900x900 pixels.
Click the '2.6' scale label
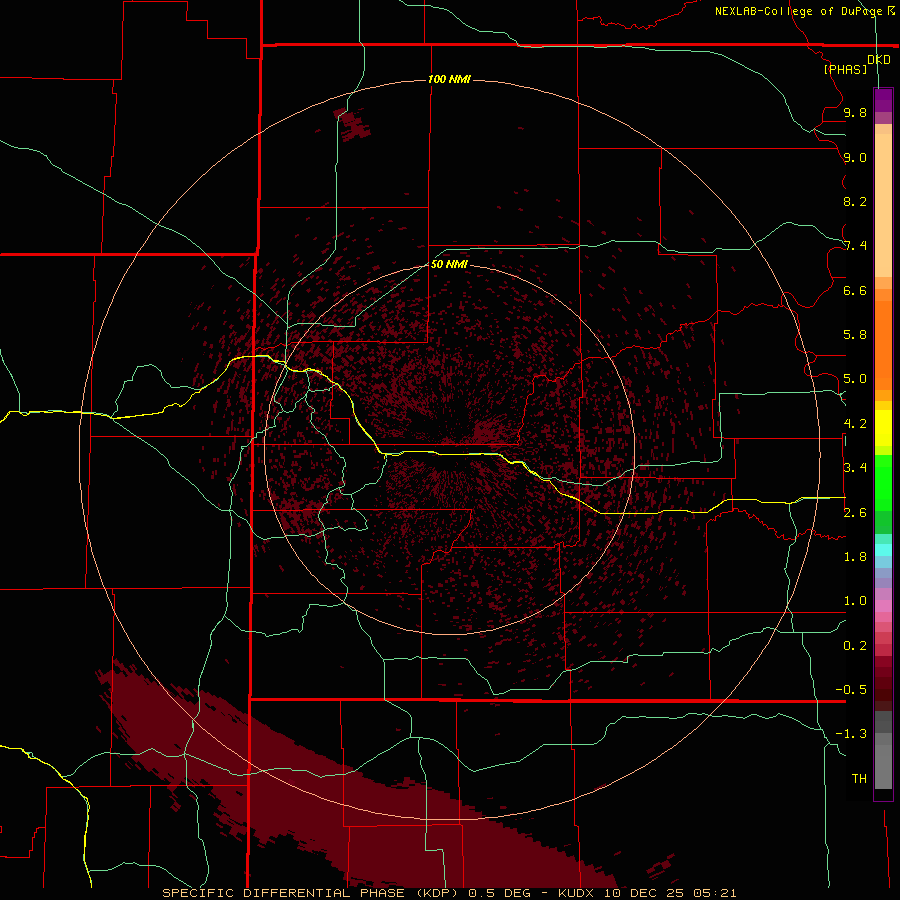click(x=855, y=512)
